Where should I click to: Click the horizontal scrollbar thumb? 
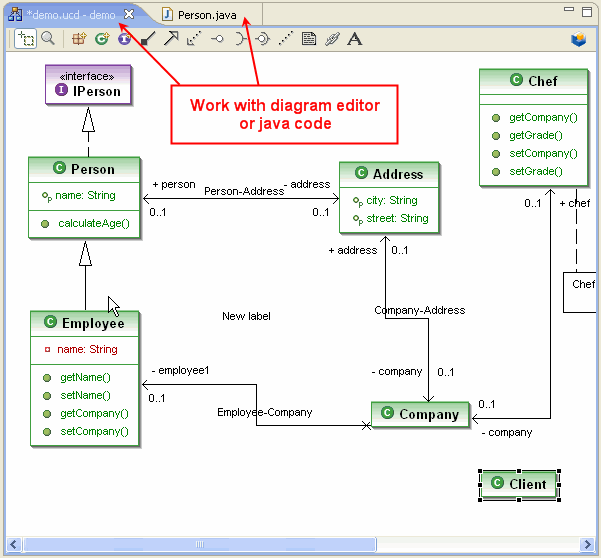[x=200, y=545]
